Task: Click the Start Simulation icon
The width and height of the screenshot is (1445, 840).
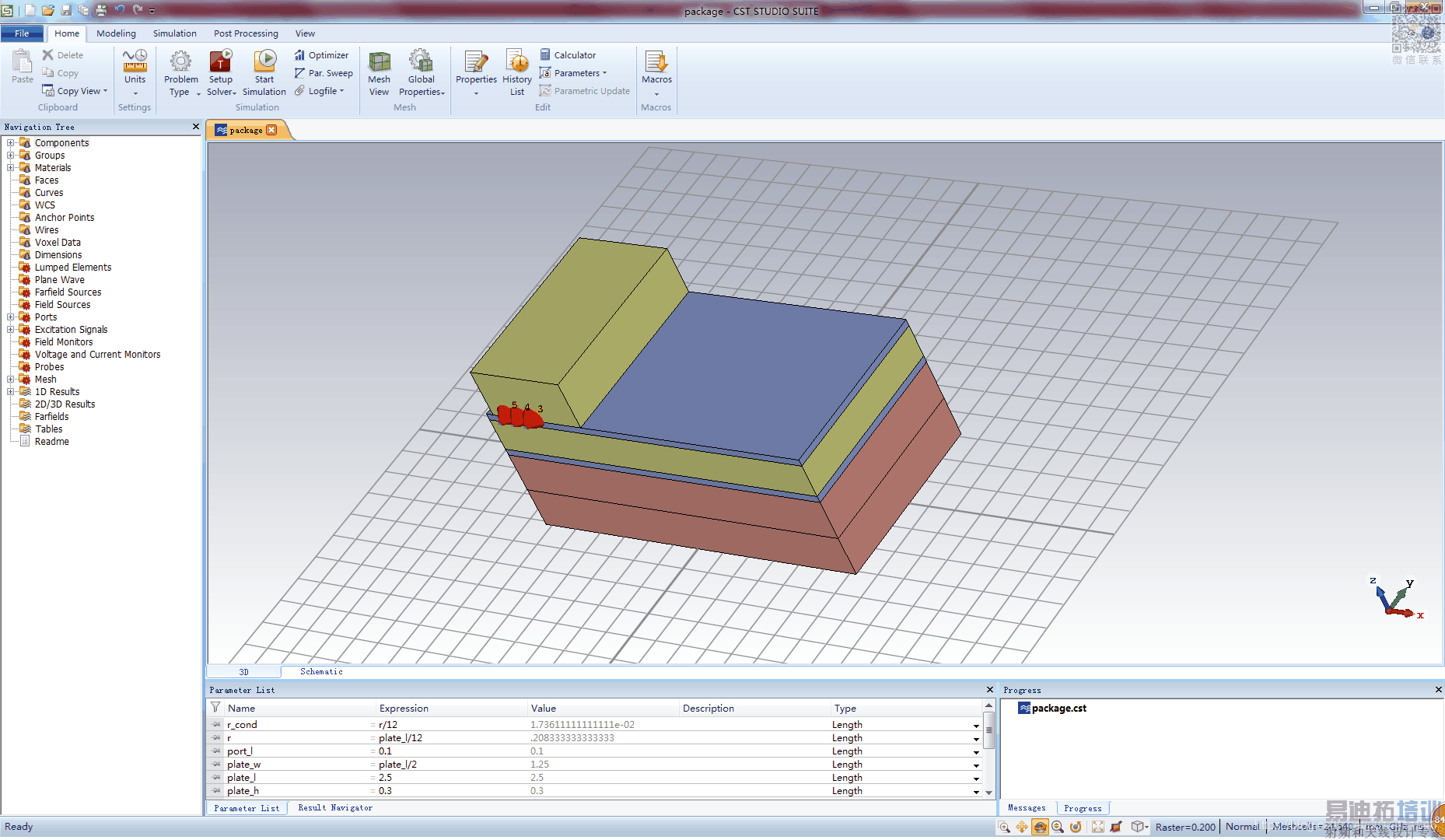Action: pos(264,62)
